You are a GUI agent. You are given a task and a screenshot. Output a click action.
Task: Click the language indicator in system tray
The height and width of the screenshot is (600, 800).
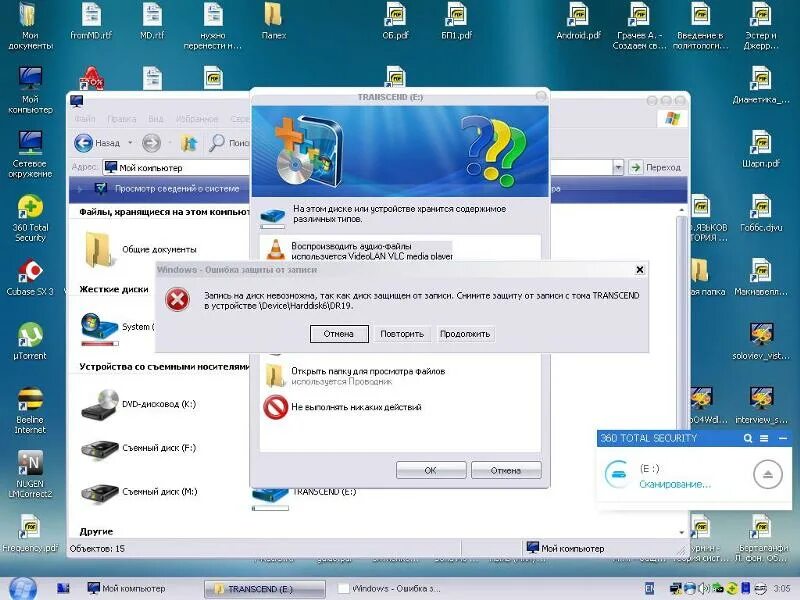(x=649, y=588)
